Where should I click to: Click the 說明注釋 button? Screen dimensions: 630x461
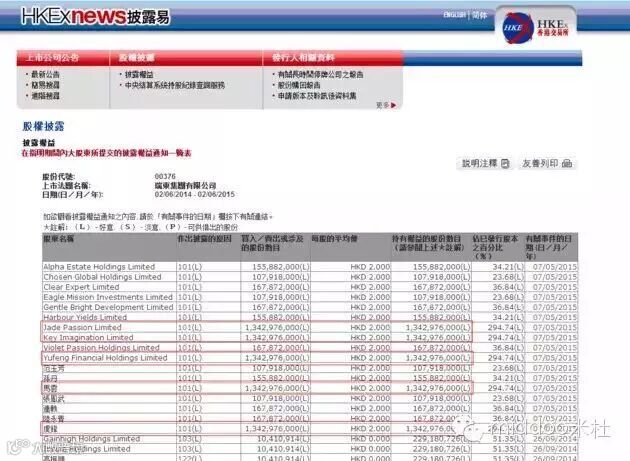pos(485,163)
